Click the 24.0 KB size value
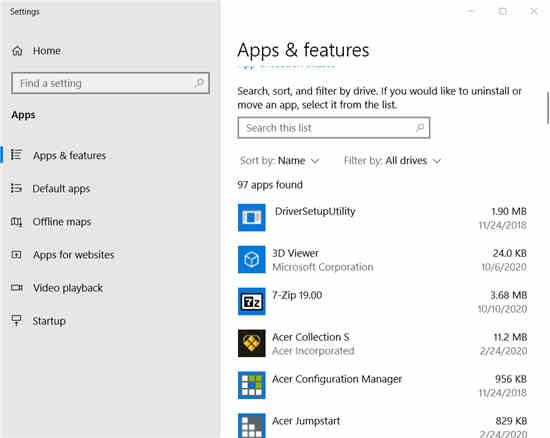550x438 pixels. tap(510, 253)
